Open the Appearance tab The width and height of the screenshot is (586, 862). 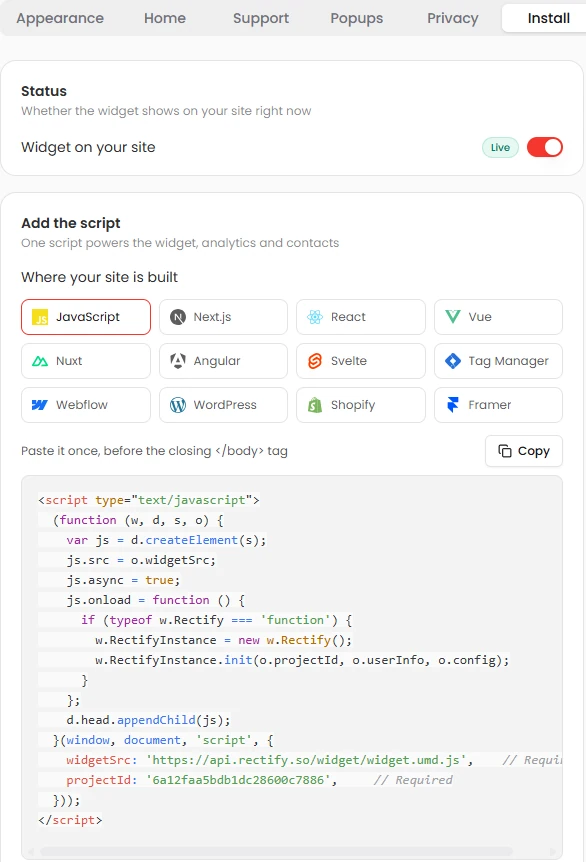click(x=60, y=18)
